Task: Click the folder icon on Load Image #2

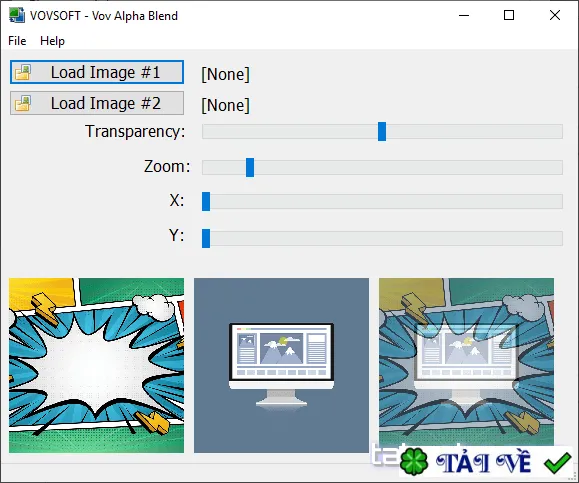Action: click(x=23, y=103)
